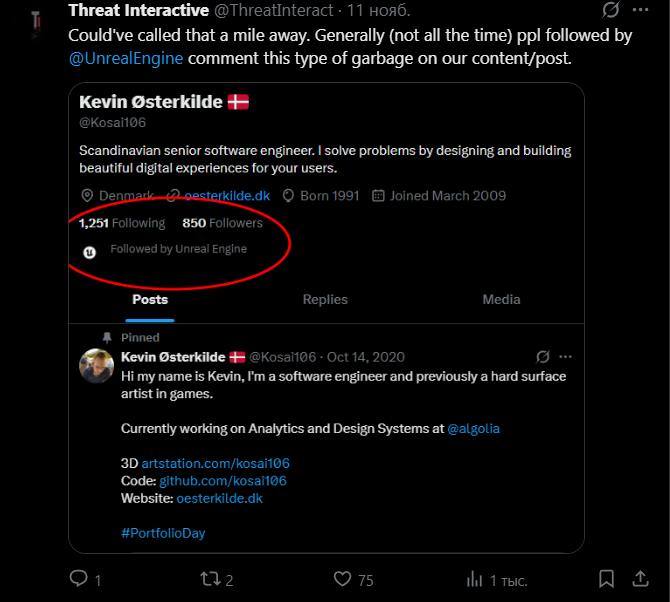
Task: Open the @UnrealEngine mention link
Action: [x=126, y=58]
